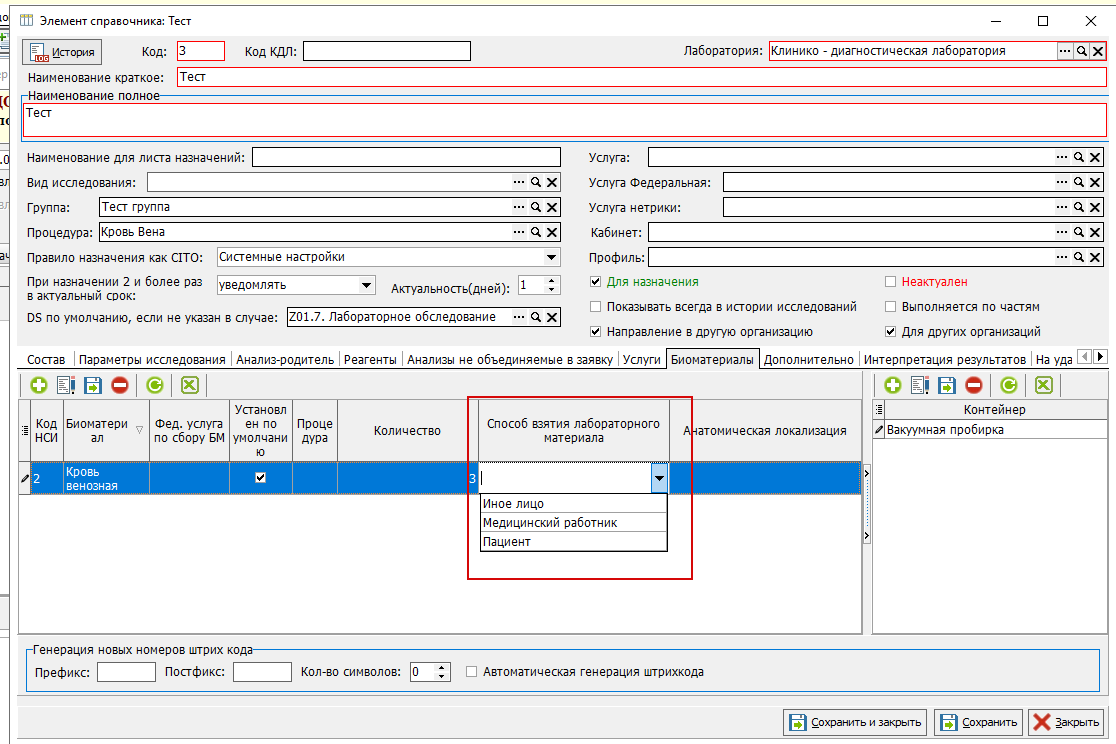Uncheck Для назначения checkbox
Image resolution: width=1116 pixels, height=744 pixels.
pos(596,282)
